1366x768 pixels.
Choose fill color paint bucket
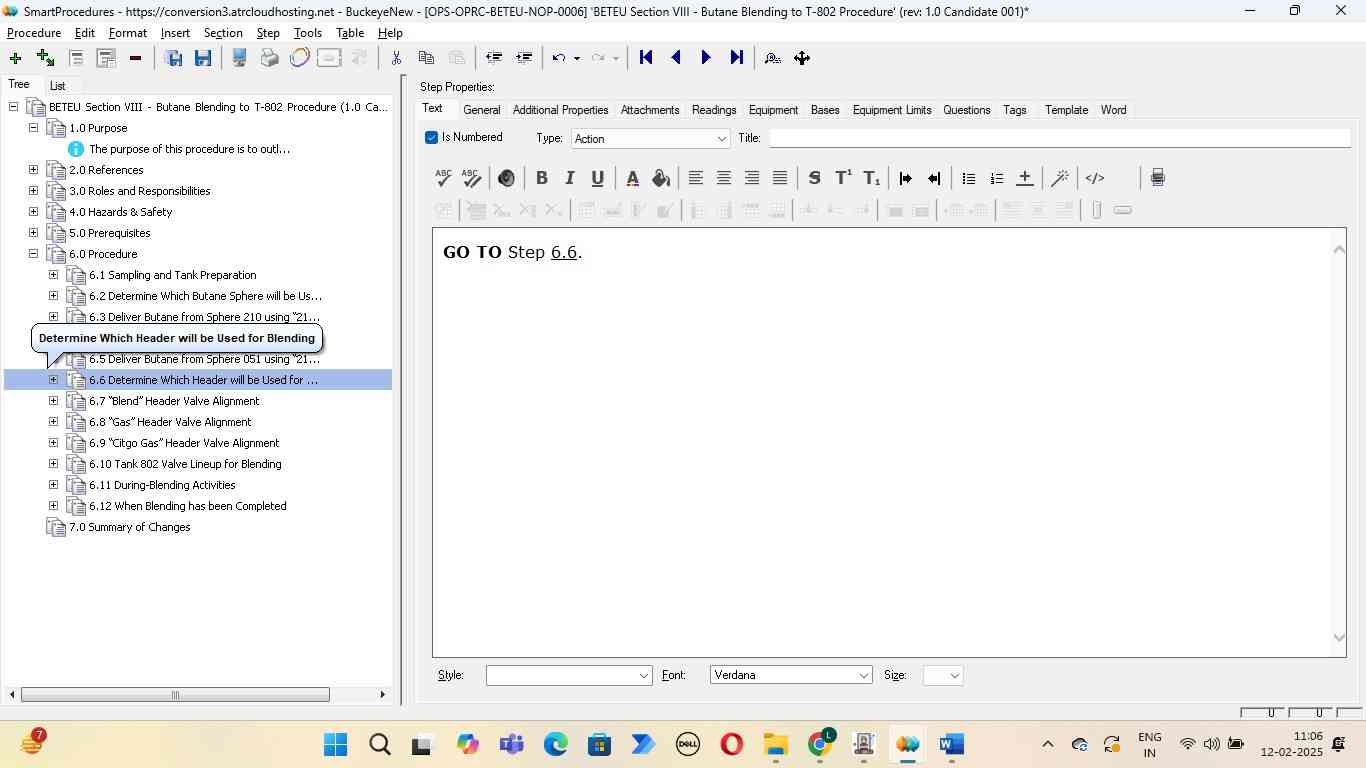[x=660, y=178]
